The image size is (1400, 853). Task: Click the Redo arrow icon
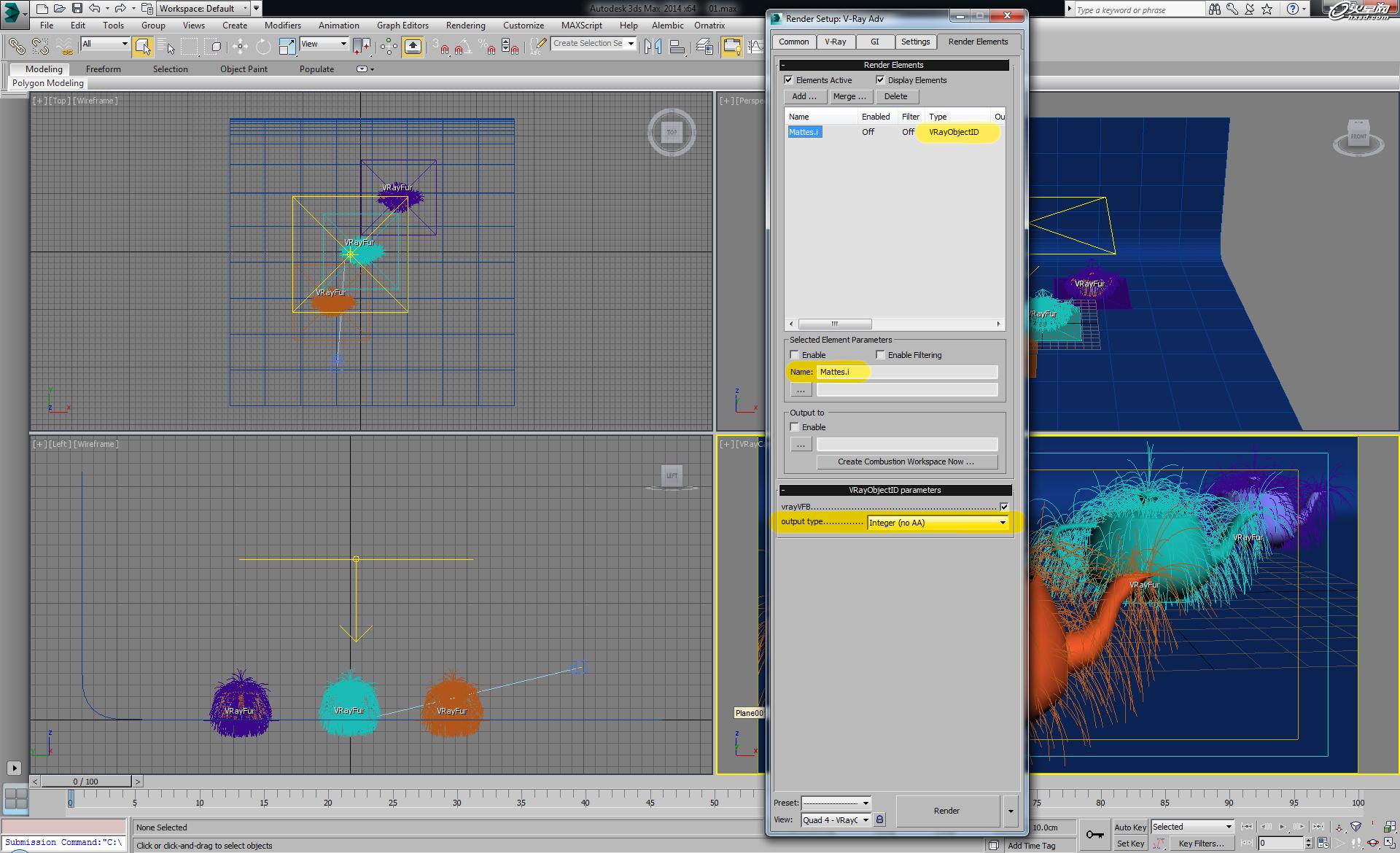click(x=120, y=9)
